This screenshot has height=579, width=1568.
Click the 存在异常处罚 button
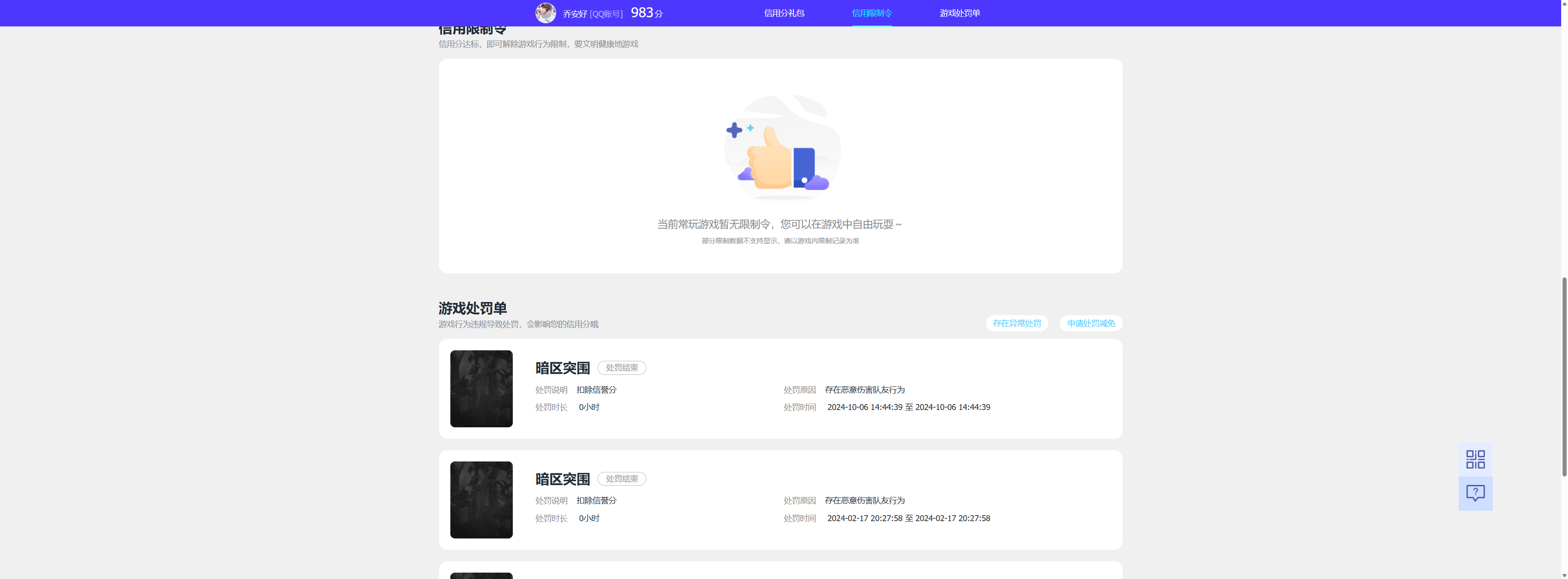[x=1016, y=323]
